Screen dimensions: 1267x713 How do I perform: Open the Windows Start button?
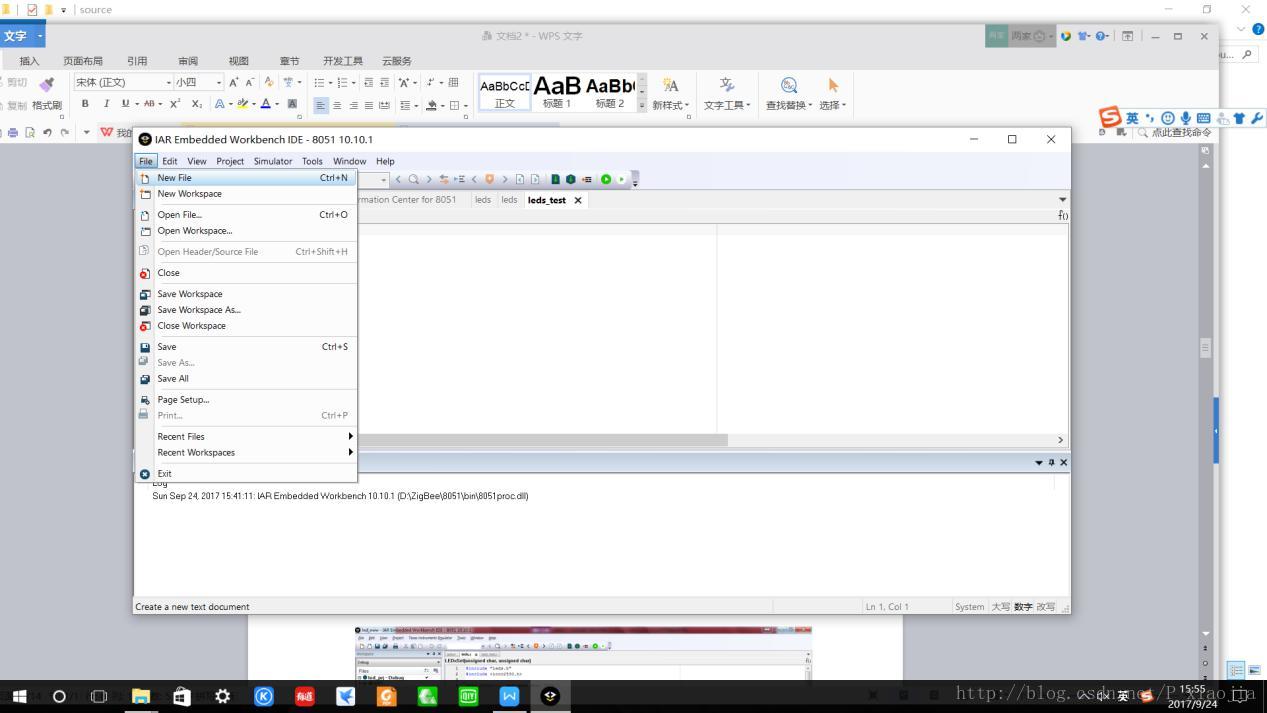pos(19,696)
